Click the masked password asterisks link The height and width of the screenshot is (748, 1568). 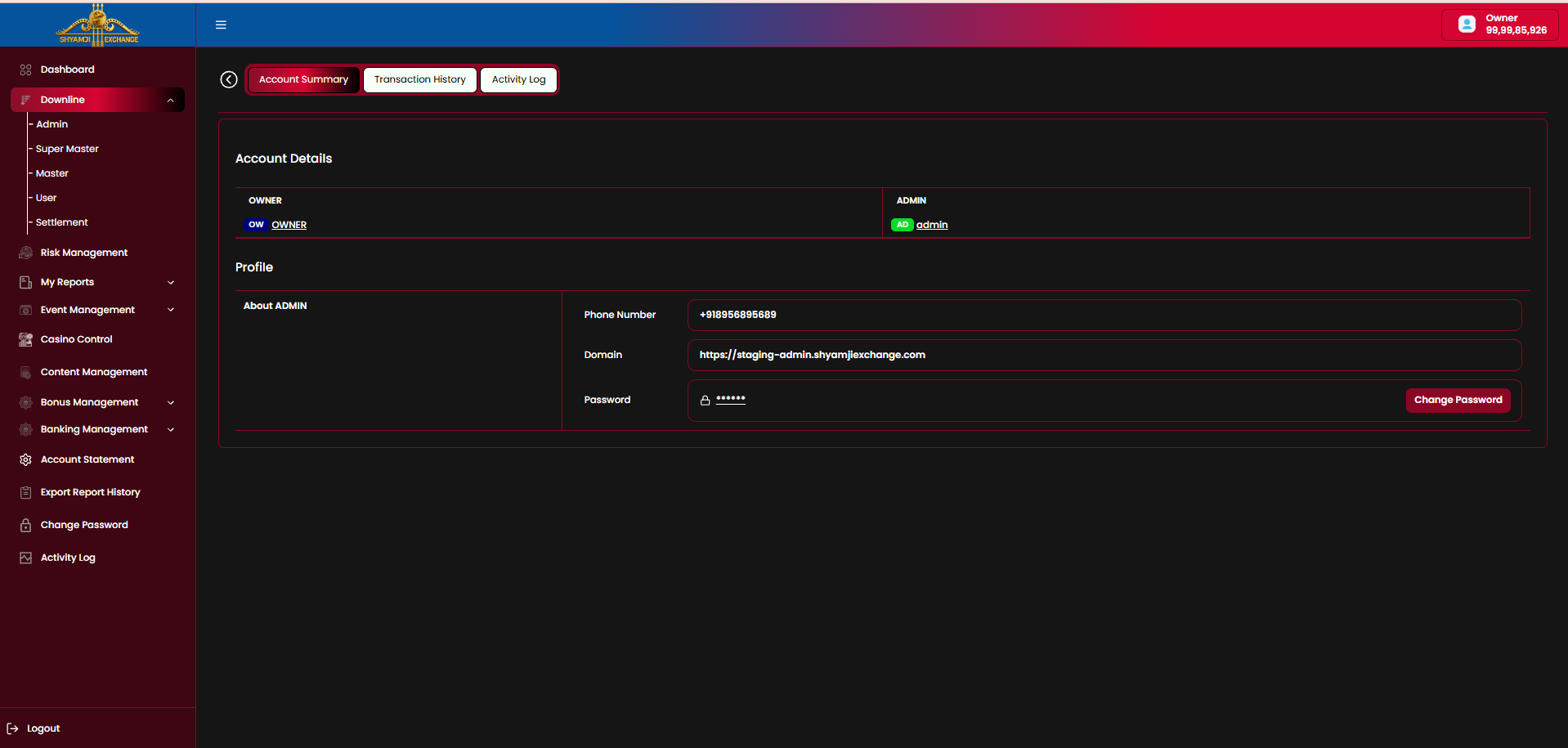(x=731, y=400)
